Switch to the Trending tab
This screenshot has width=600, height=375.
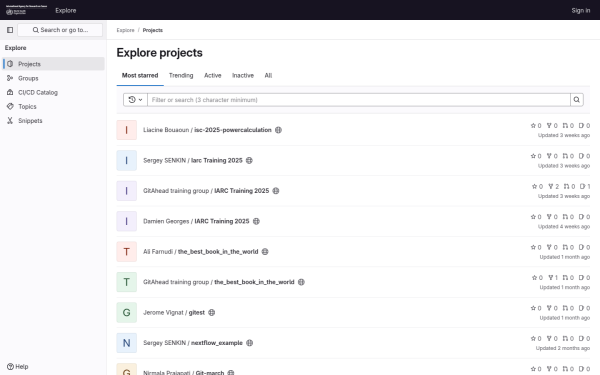click(x=181, y=75)
